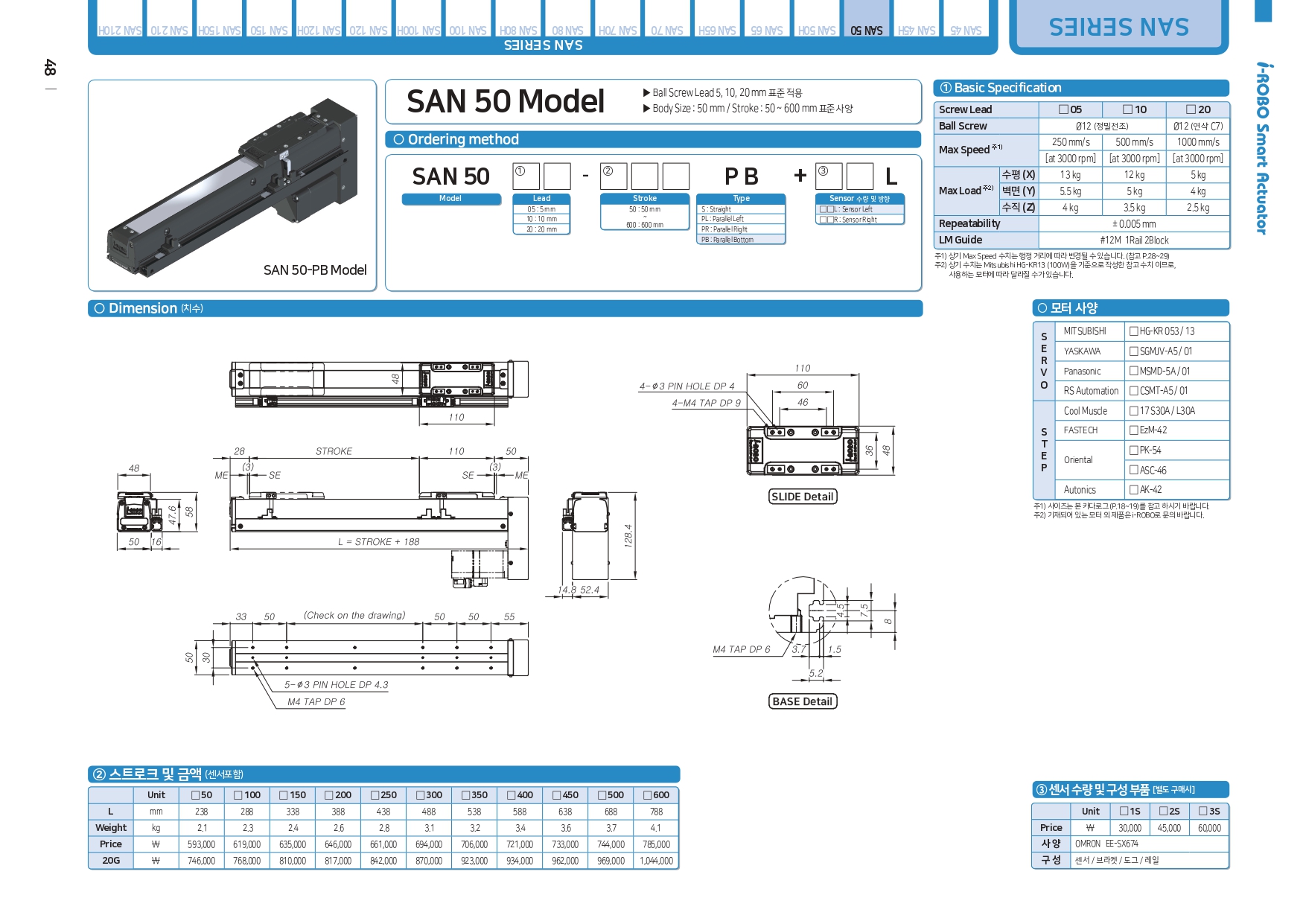The height and width of the screenshot is (924, 1306).
Task: Click the repeatability value '±0.005 mm'
Action: click(x=1134, y=224)
